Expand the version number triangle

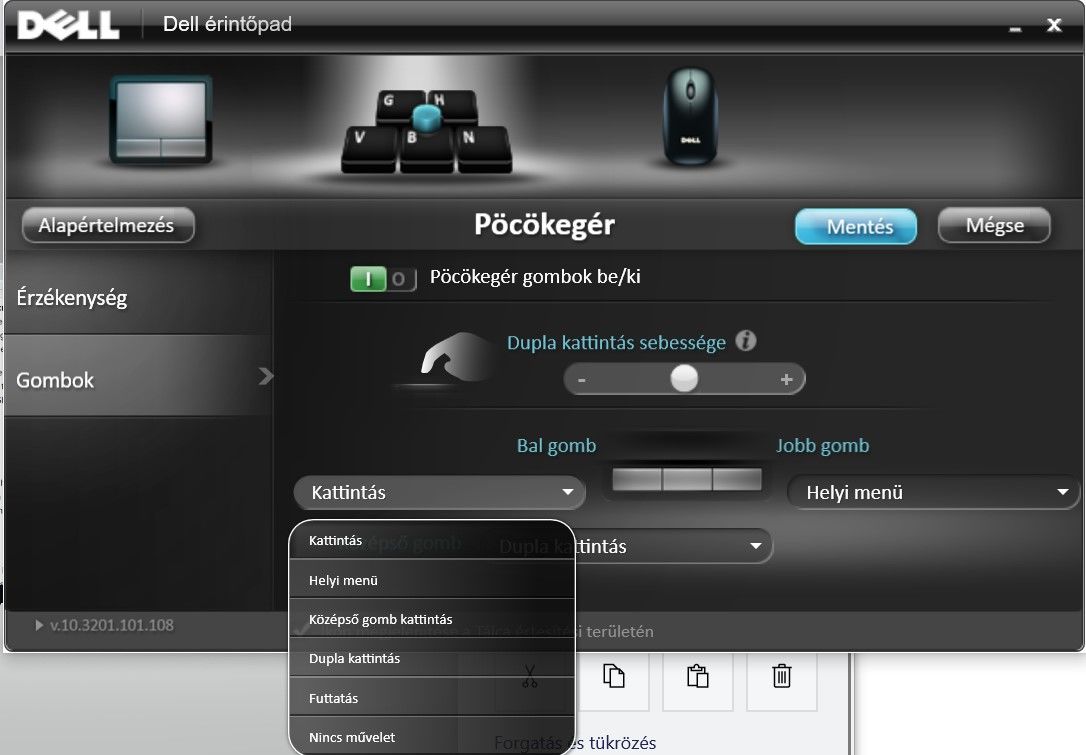point(39,625)
